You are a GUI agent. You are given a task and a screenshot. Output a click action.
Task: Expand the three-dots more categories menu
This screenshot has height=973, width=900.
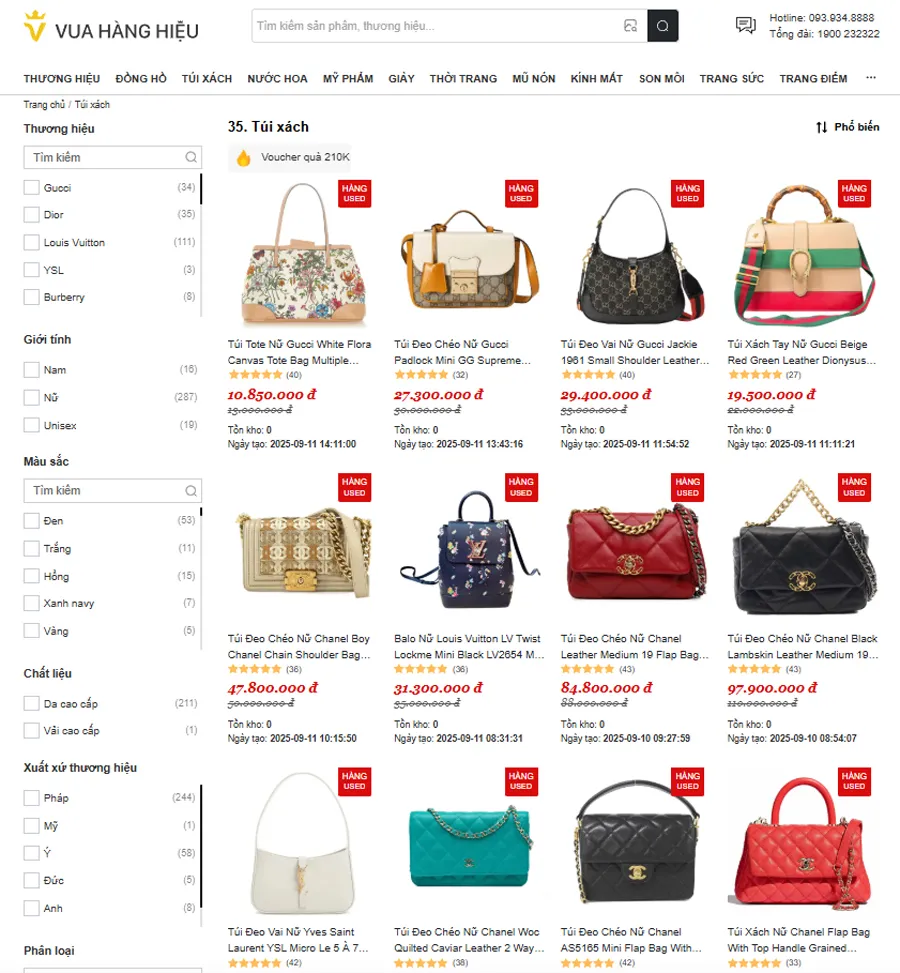(x=871, y=78)
